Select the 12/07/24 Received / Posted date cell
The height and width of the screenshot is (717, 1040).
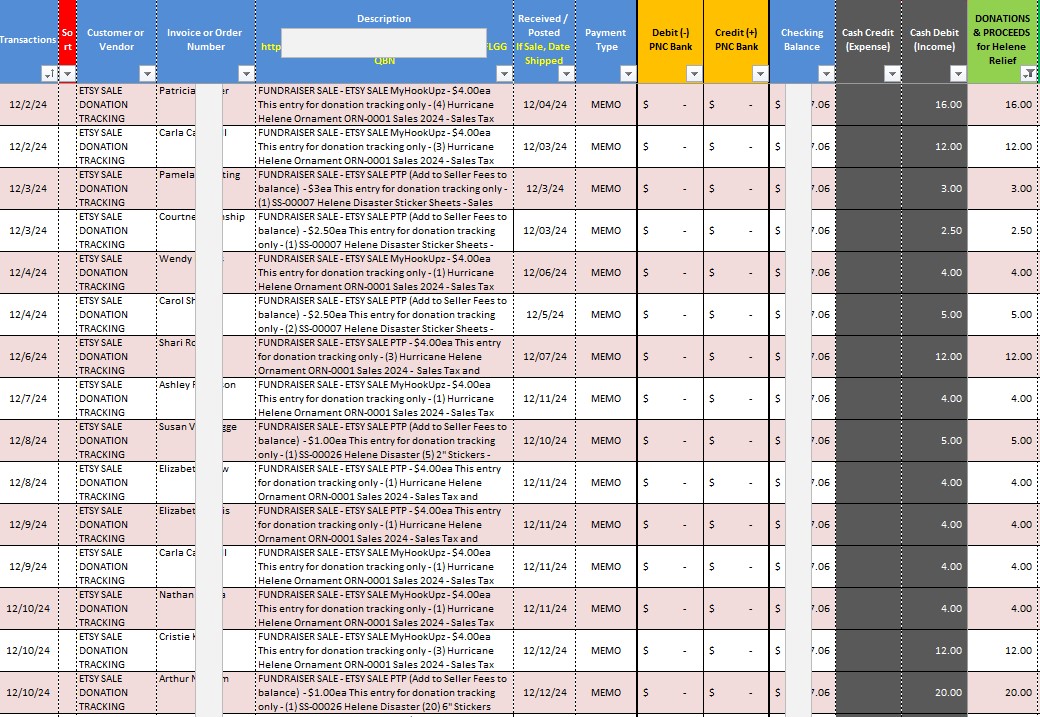544,357
